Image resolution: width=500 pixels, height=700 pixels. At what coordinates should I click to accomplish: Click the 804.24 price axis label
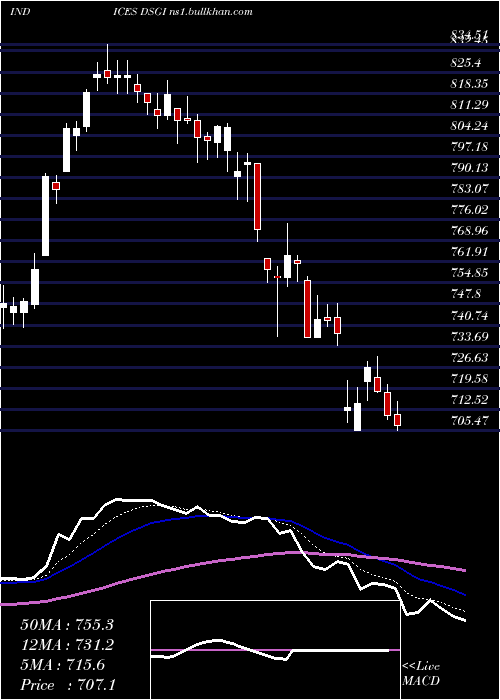pos(469,126)
